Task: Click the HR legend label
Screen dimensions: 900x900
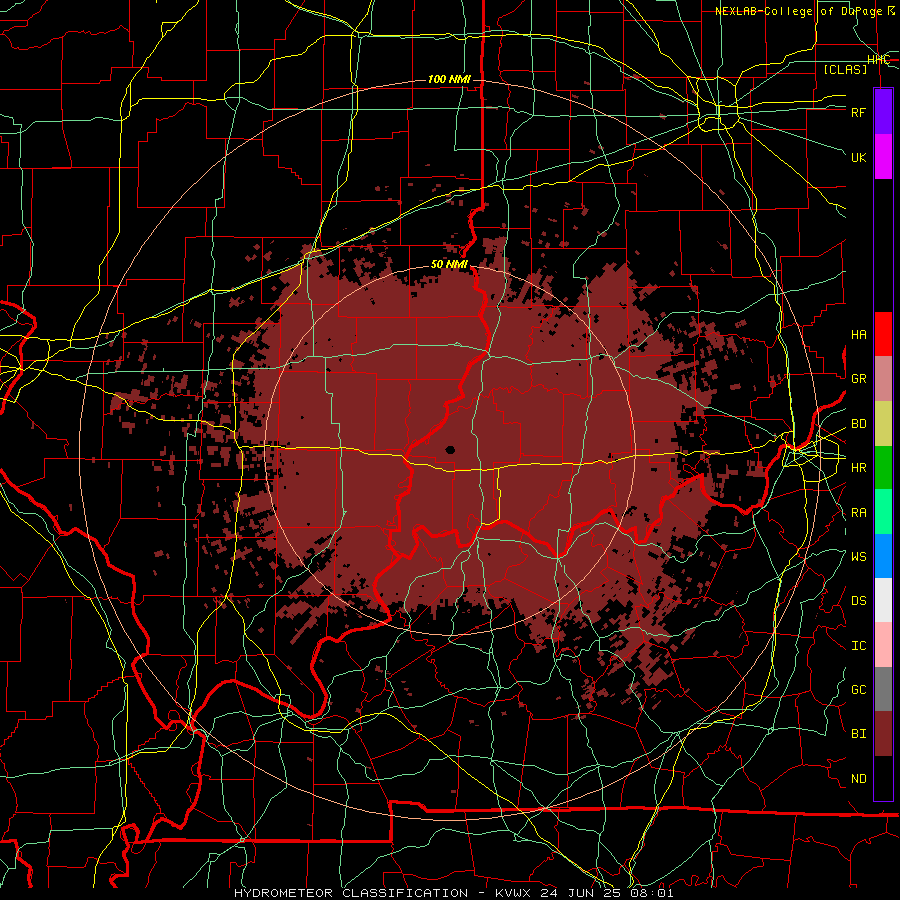Action: tap(858, 468)
